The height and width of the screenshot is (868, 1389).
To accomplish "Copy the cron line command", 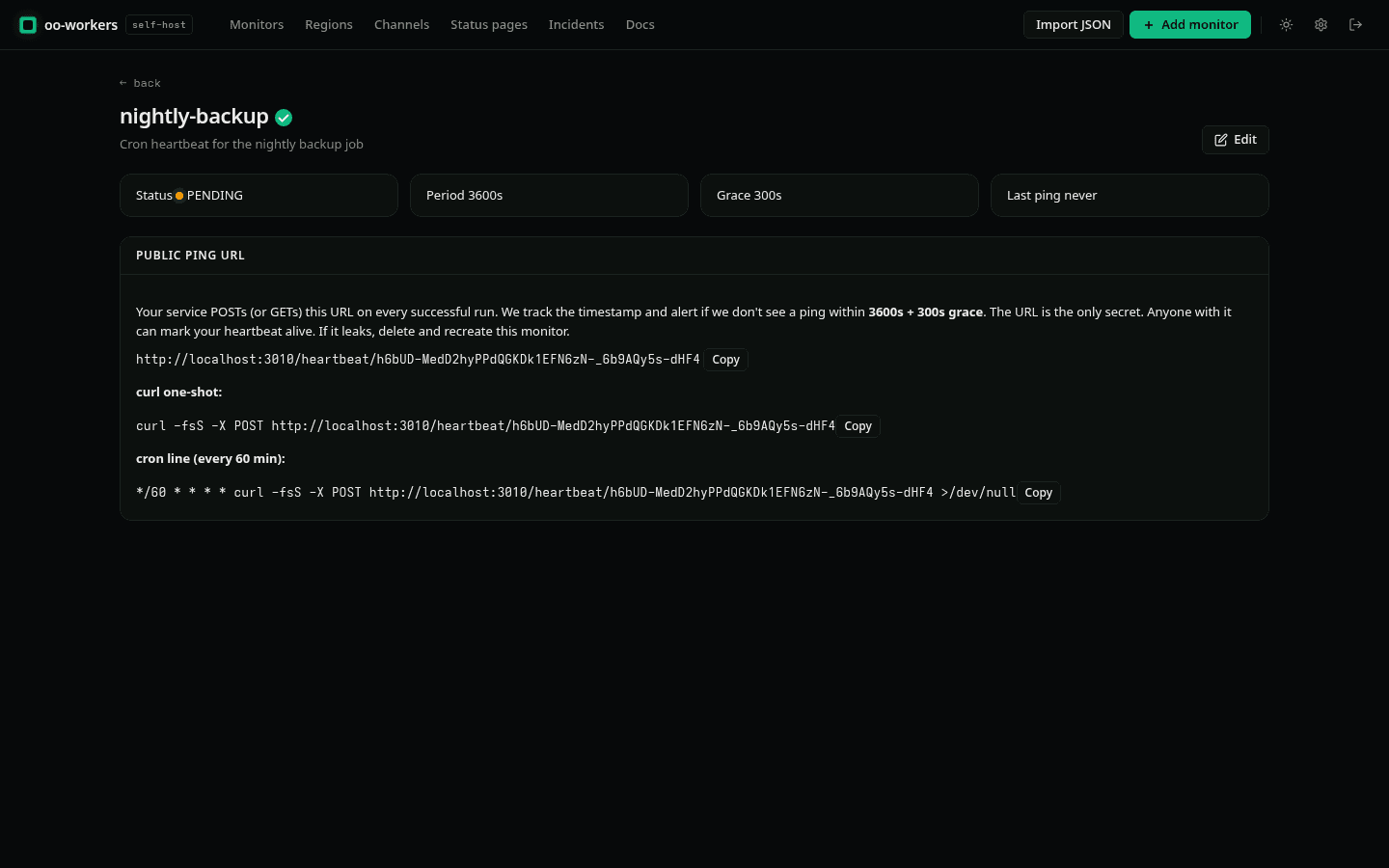I will tap(1038, 493).
